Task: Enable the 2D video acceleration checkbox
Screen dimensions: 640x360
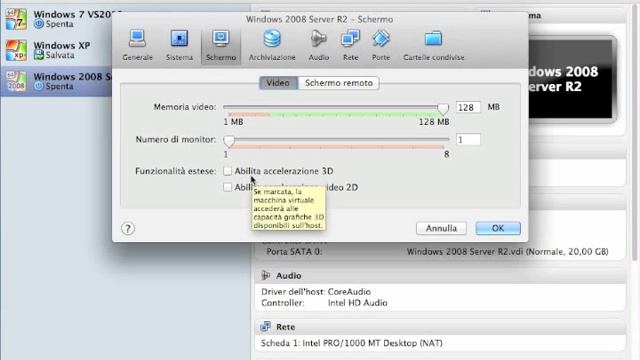Action: point(227,187)
